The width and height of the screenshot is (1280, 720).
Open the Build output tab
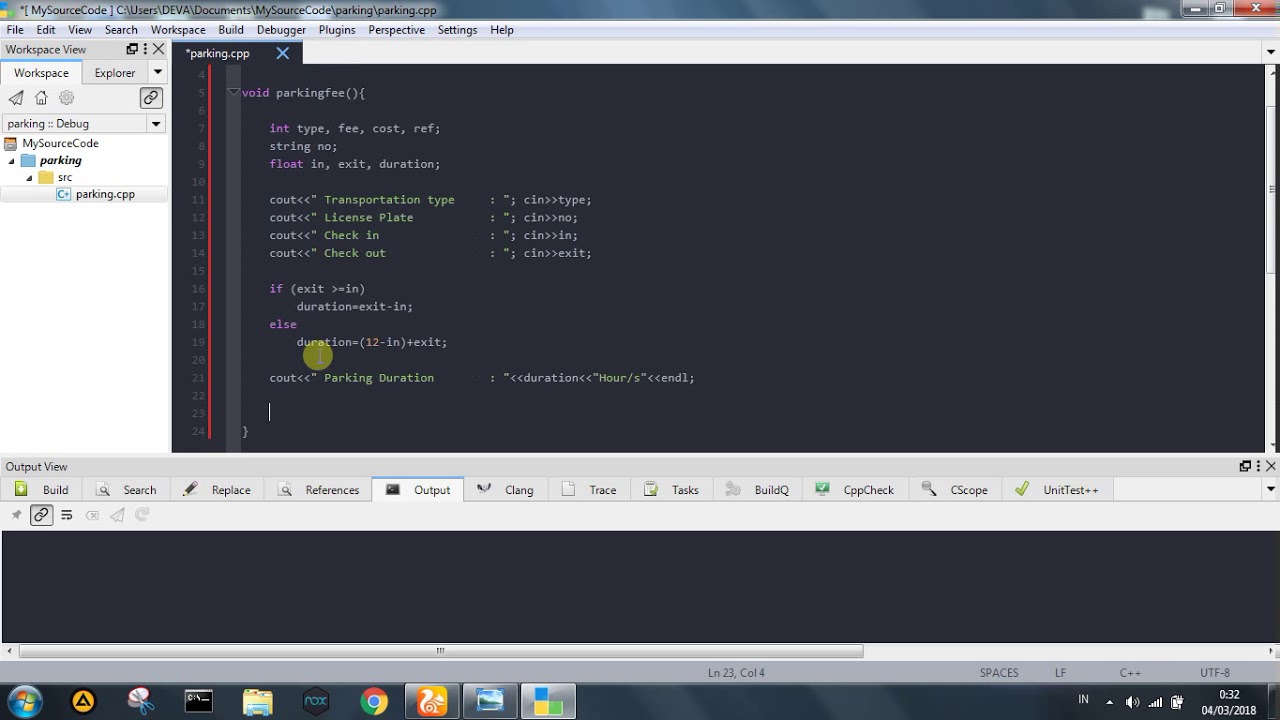tap(43, 490)
